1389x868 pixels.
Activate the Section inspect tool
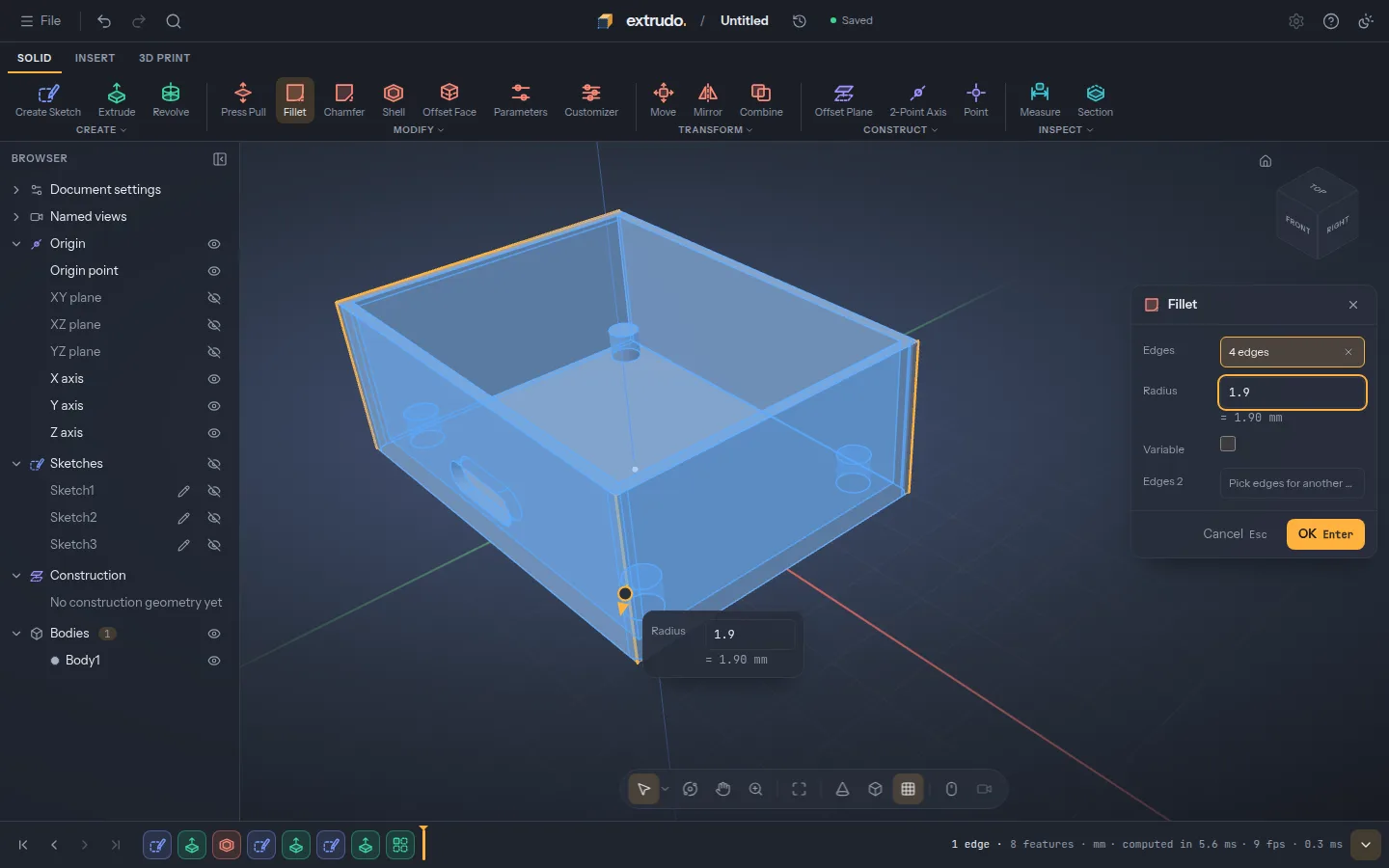click(1096, 100)
